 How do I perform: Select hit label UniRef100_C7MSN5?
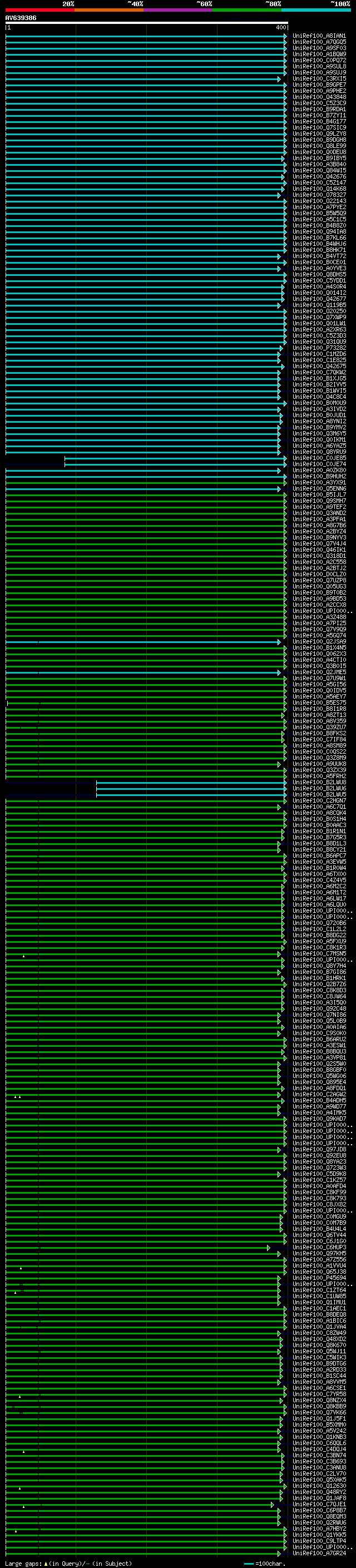(319, 954)
